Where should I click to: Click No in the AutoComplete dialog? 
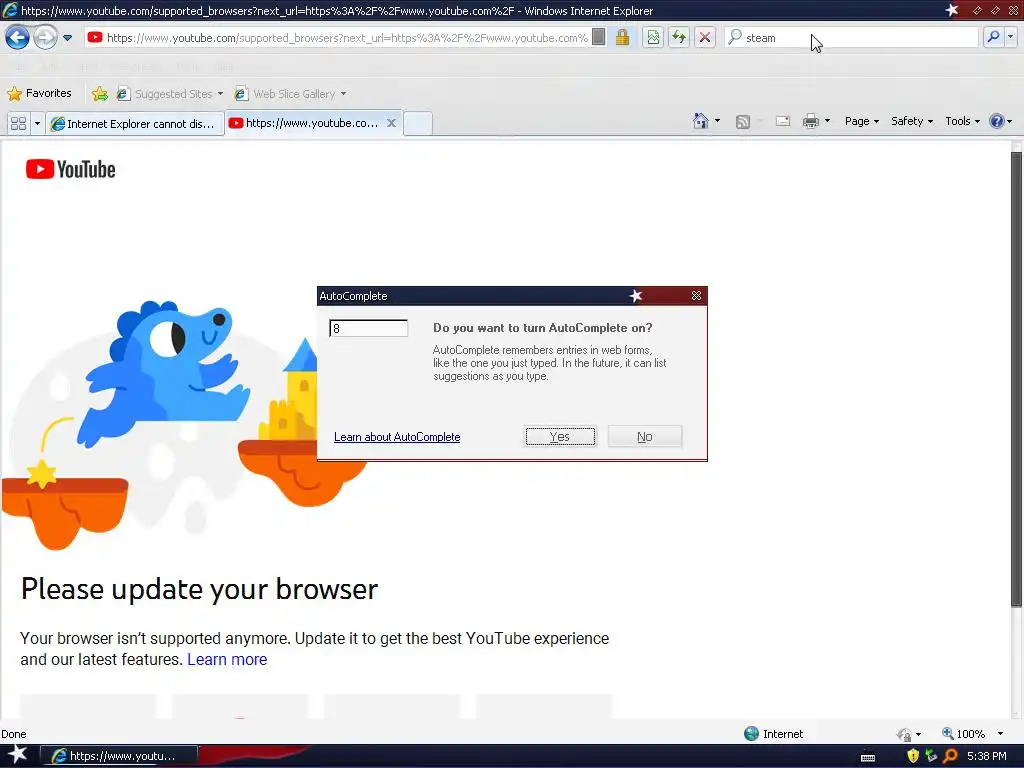tap(645, 436)
